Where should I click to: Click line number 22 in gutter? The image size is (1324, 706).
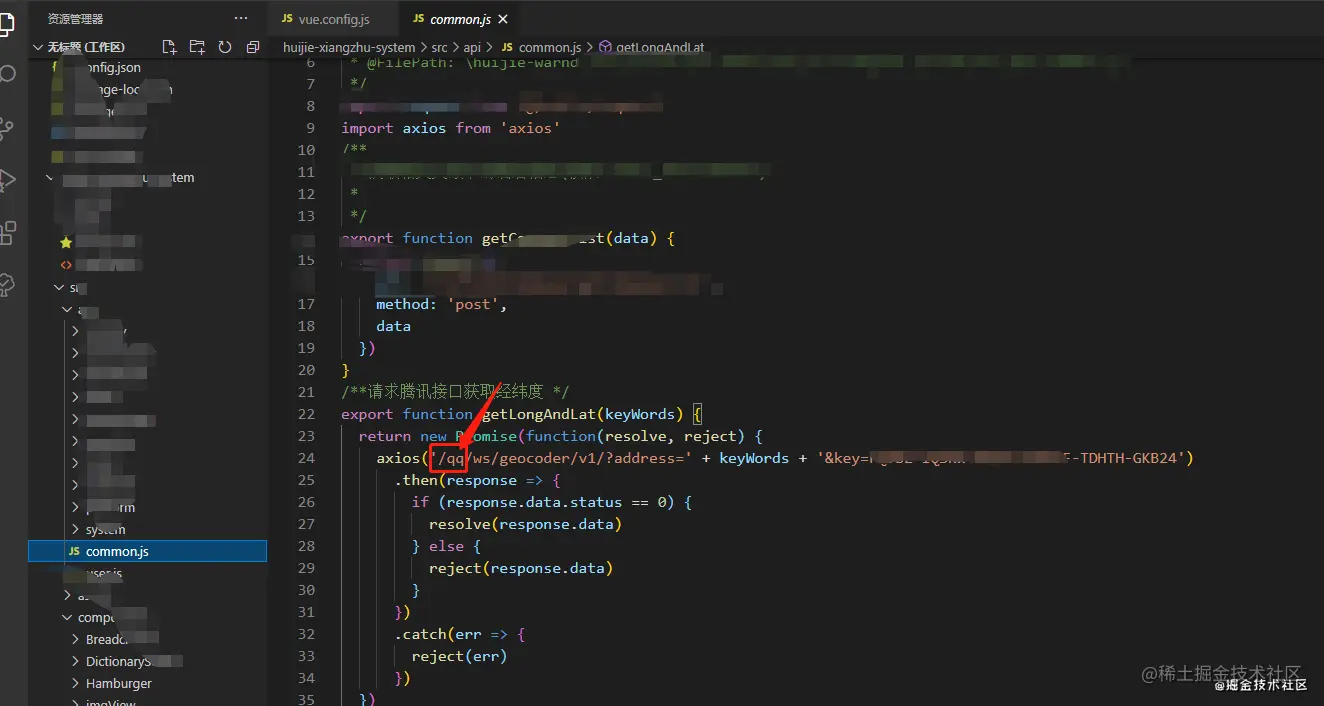point(307,414)
